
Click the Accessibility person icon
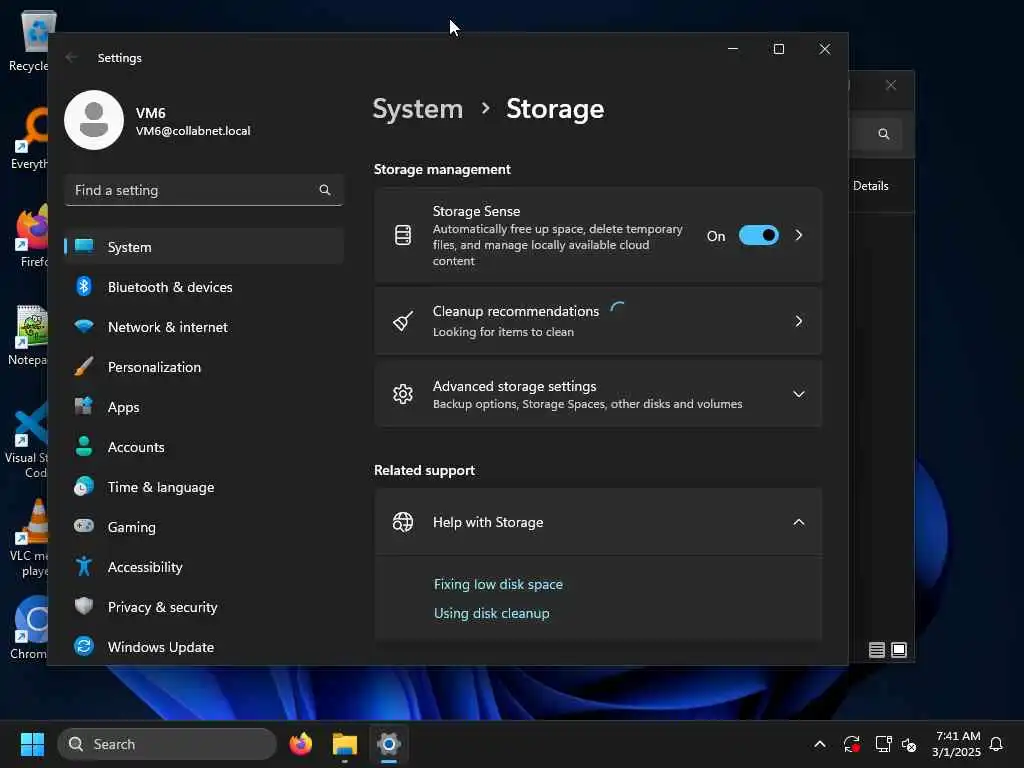tap(84, 566)
